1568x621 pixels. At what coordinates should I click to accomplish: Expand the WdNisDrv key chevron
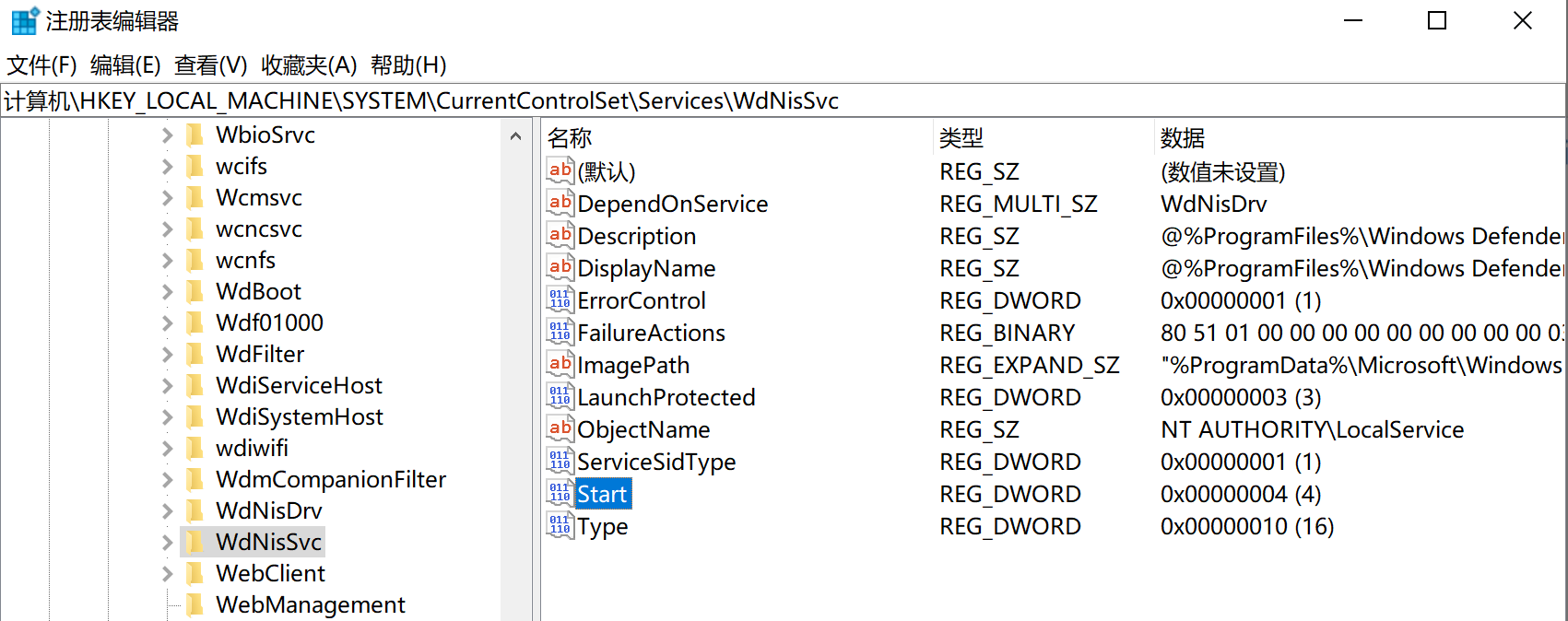point(167,510)
